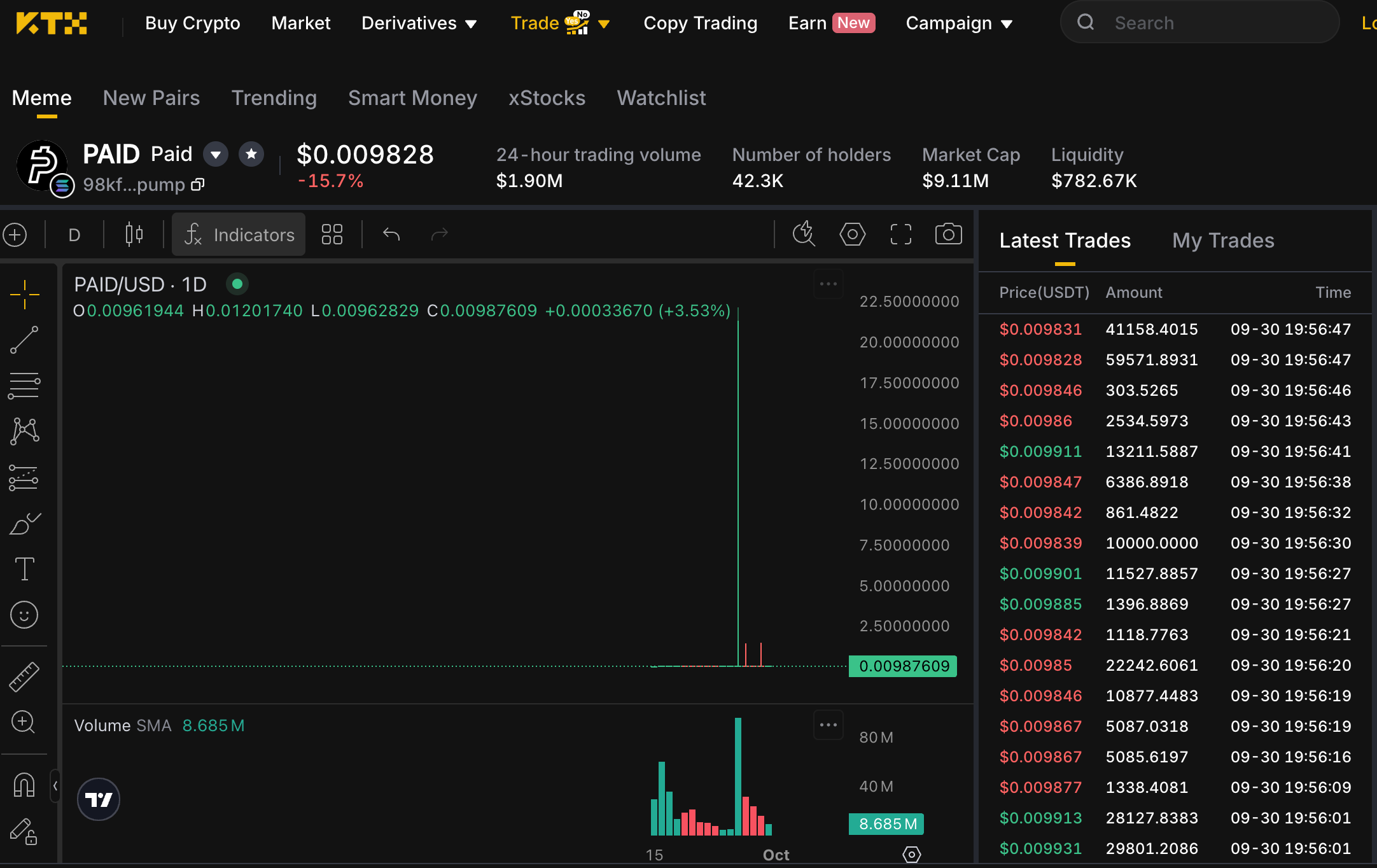Select the text annotation tool
Image resolution: width=1377 pixels, height=868 pixels.
(25, 569)
